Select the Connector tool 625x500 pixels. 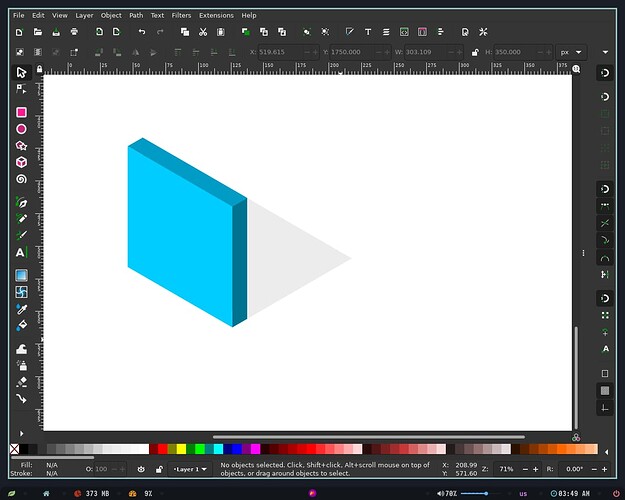pos(22,399)
